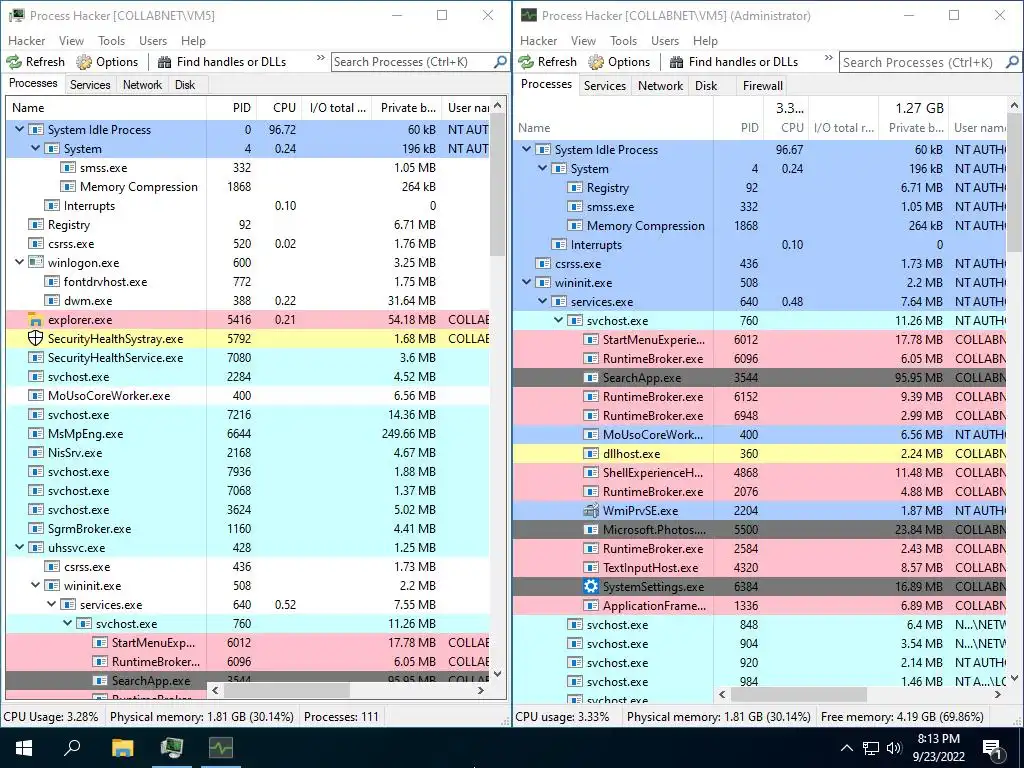The image size is (1024, 768).
Task: Collapse uhssvc.exe tree in left window
Action: pyautogui.click(x=20, y=547)
